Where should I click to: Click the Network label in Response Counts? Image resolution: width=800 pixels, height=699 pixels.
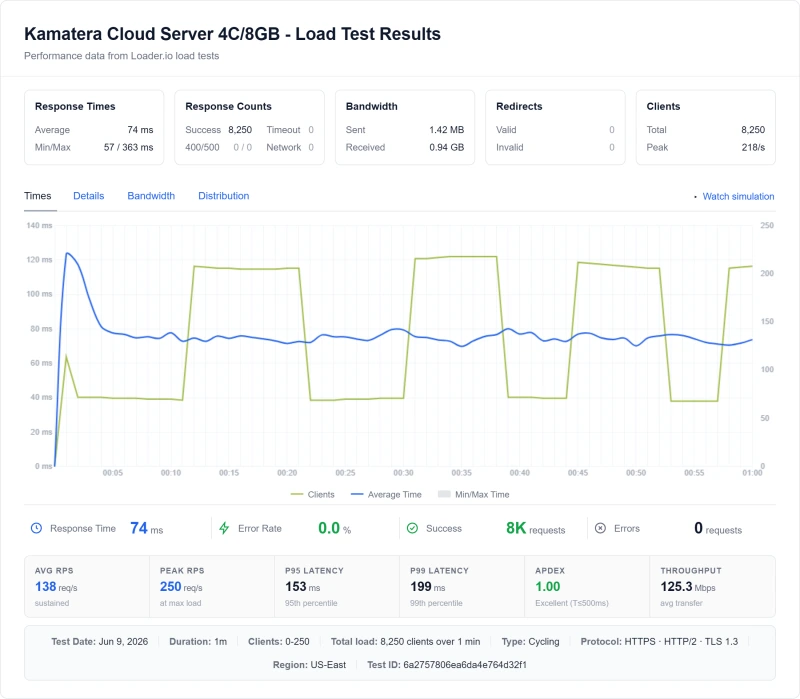284,147
